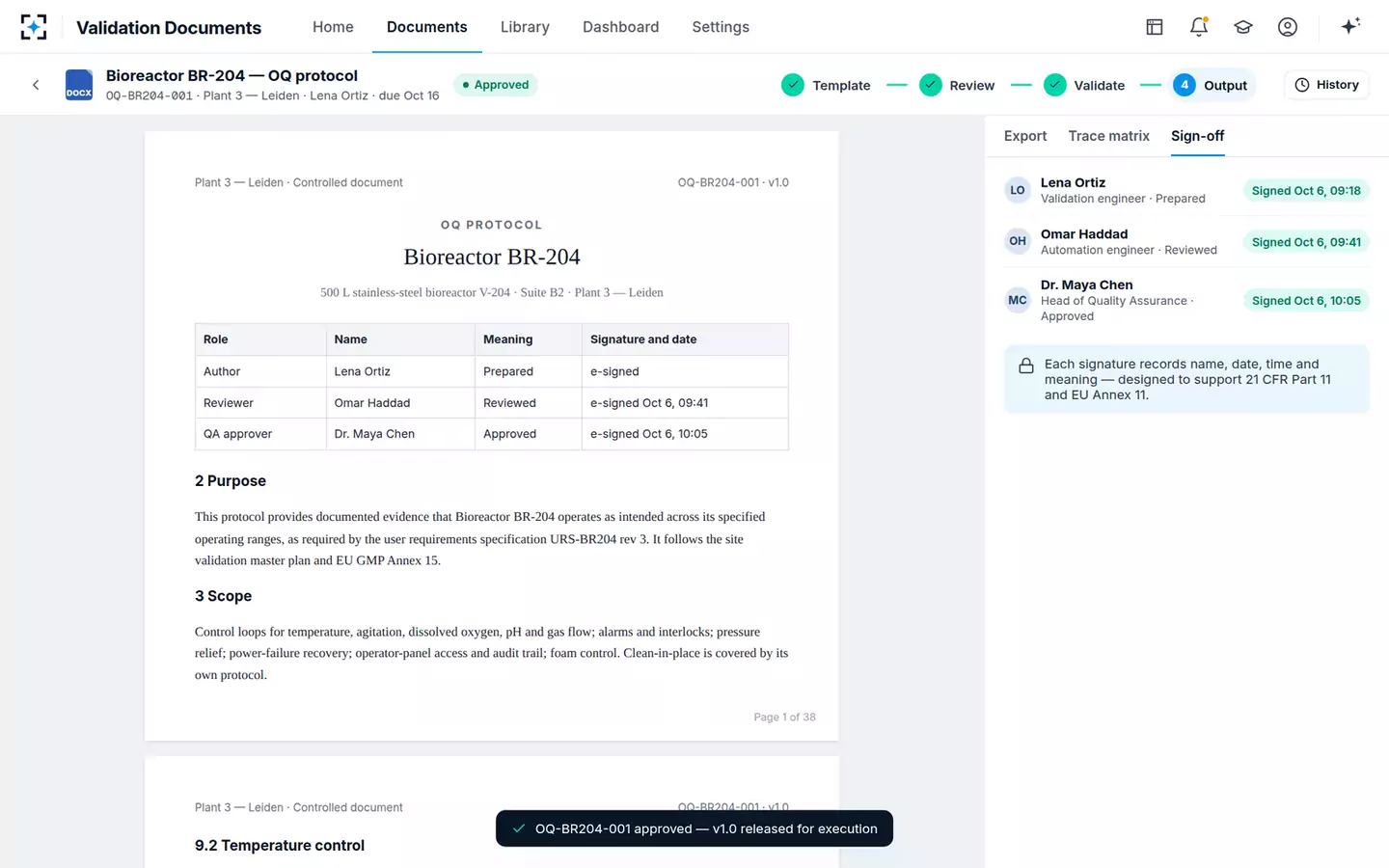Image resolution: width=1389 pixels, height=868 pixels.
Task: Click the 'Page 1 of 38' footer text
Action: click(x=784, y=717)
